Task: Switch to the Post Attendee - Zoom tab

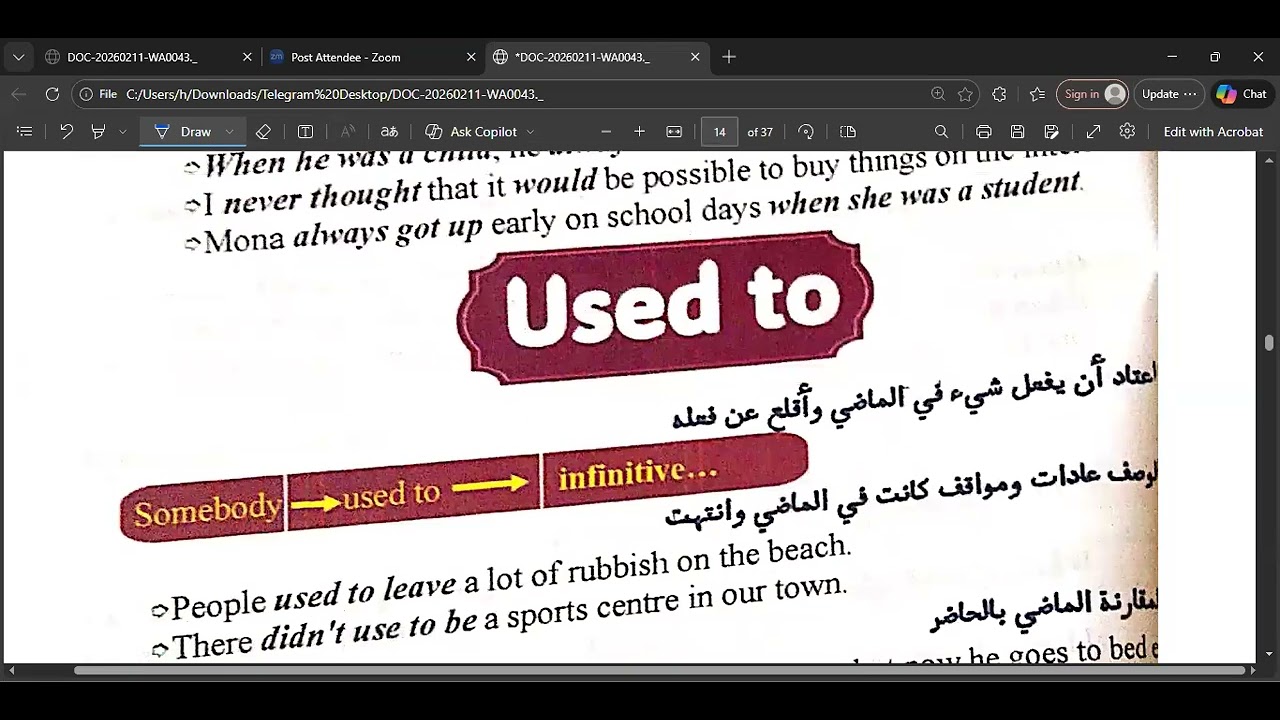Action: (371, 57)
